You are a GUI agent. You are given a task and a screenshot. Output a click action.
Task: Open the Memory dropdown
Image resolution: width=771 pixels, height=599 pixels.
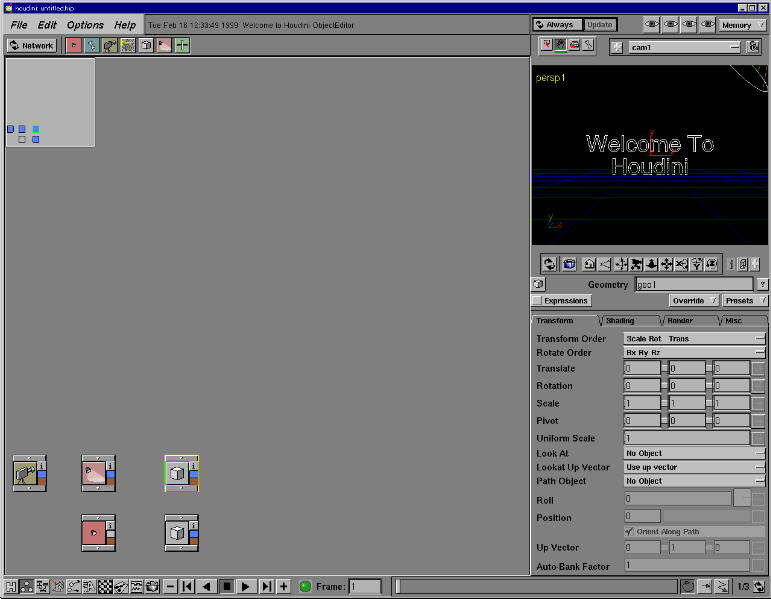pyautogui.click(x=742, y=25)
